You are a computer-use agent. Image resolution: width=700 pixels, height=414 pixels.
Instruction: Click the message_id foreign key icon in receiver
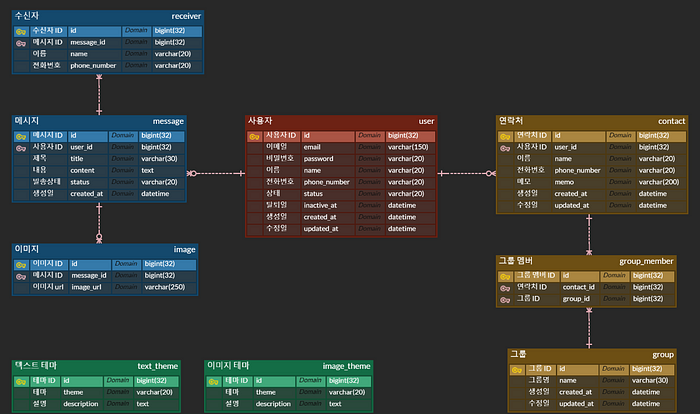(21, 43)
